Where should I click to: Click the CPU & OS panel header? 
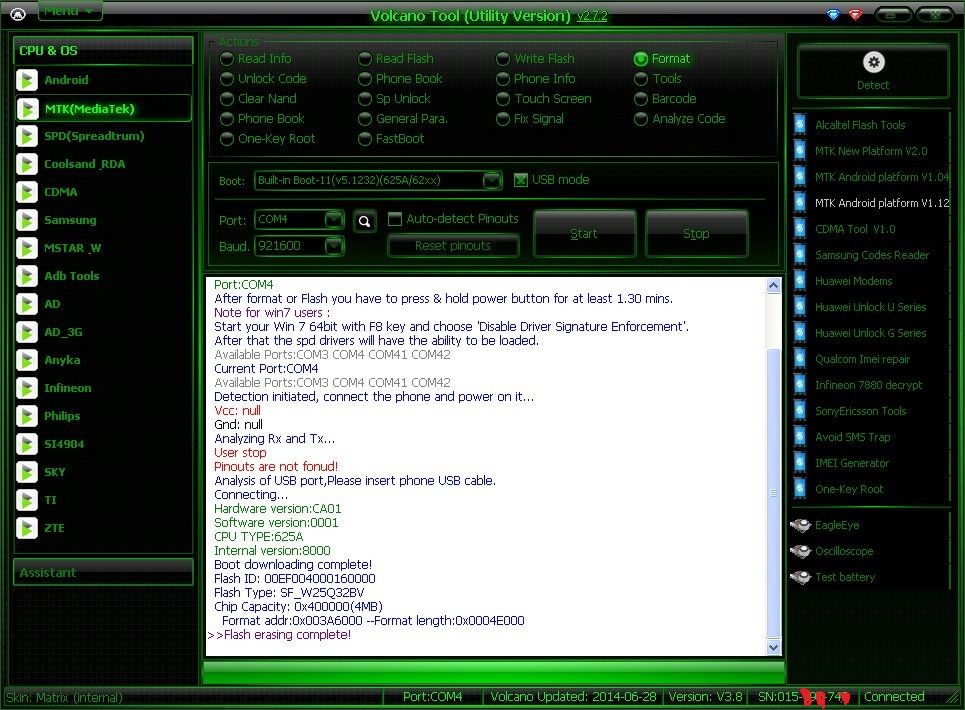[x=103, y=50]
